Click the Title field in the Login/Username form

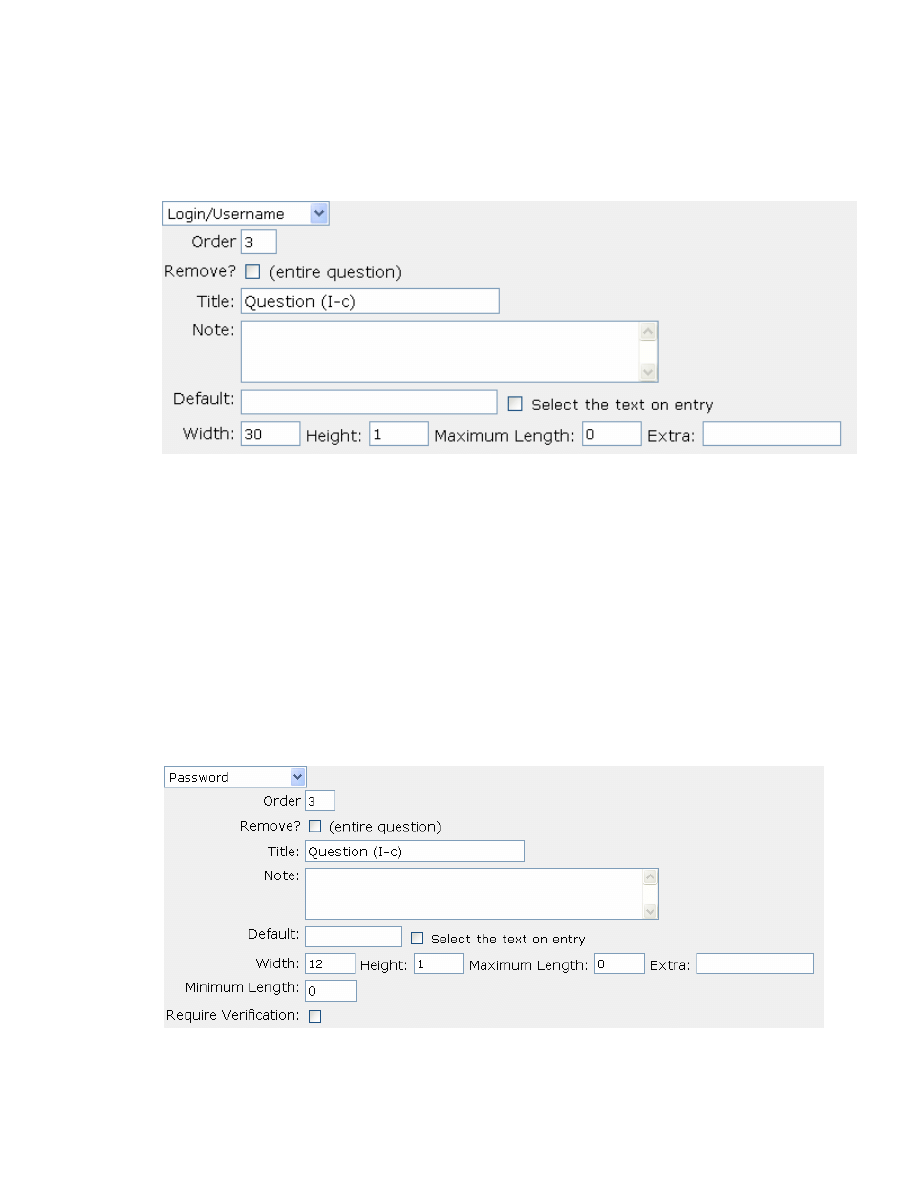pos(369,302)
